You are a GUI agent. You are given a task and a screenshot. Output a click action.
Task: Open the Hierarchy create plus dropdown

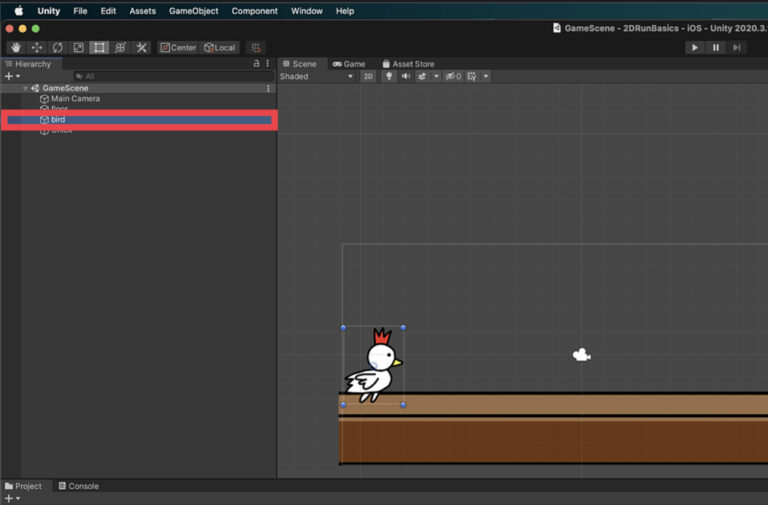coord(12,76)
